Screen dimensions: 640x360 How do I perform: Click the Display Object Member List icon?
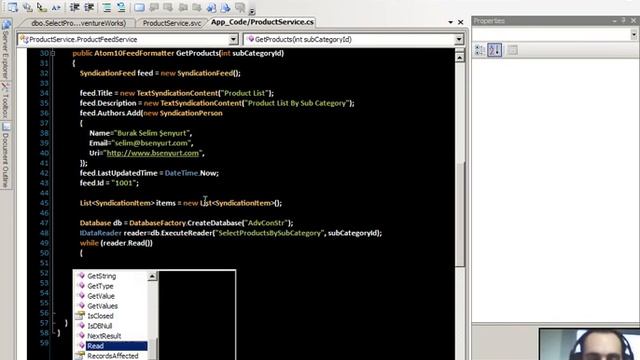(x=13, y=7)
